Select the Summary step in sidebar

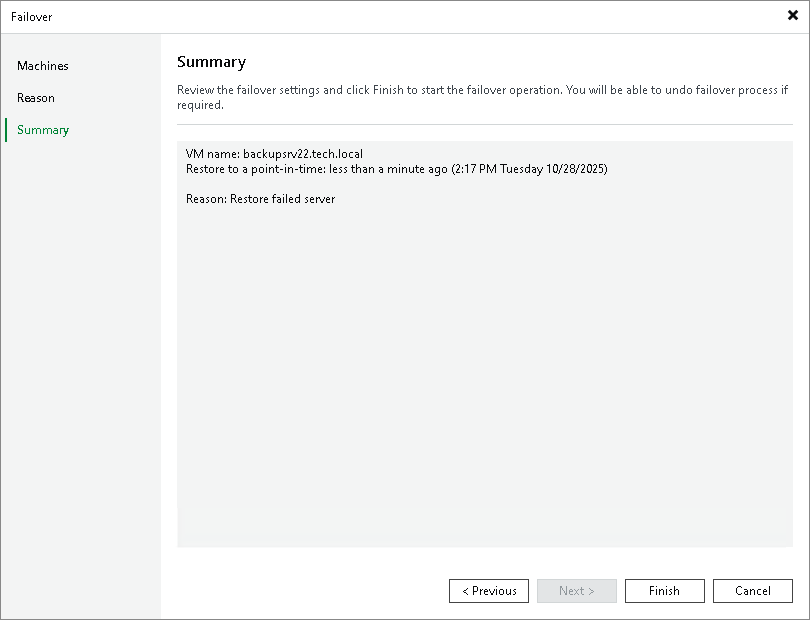[43, 130]
